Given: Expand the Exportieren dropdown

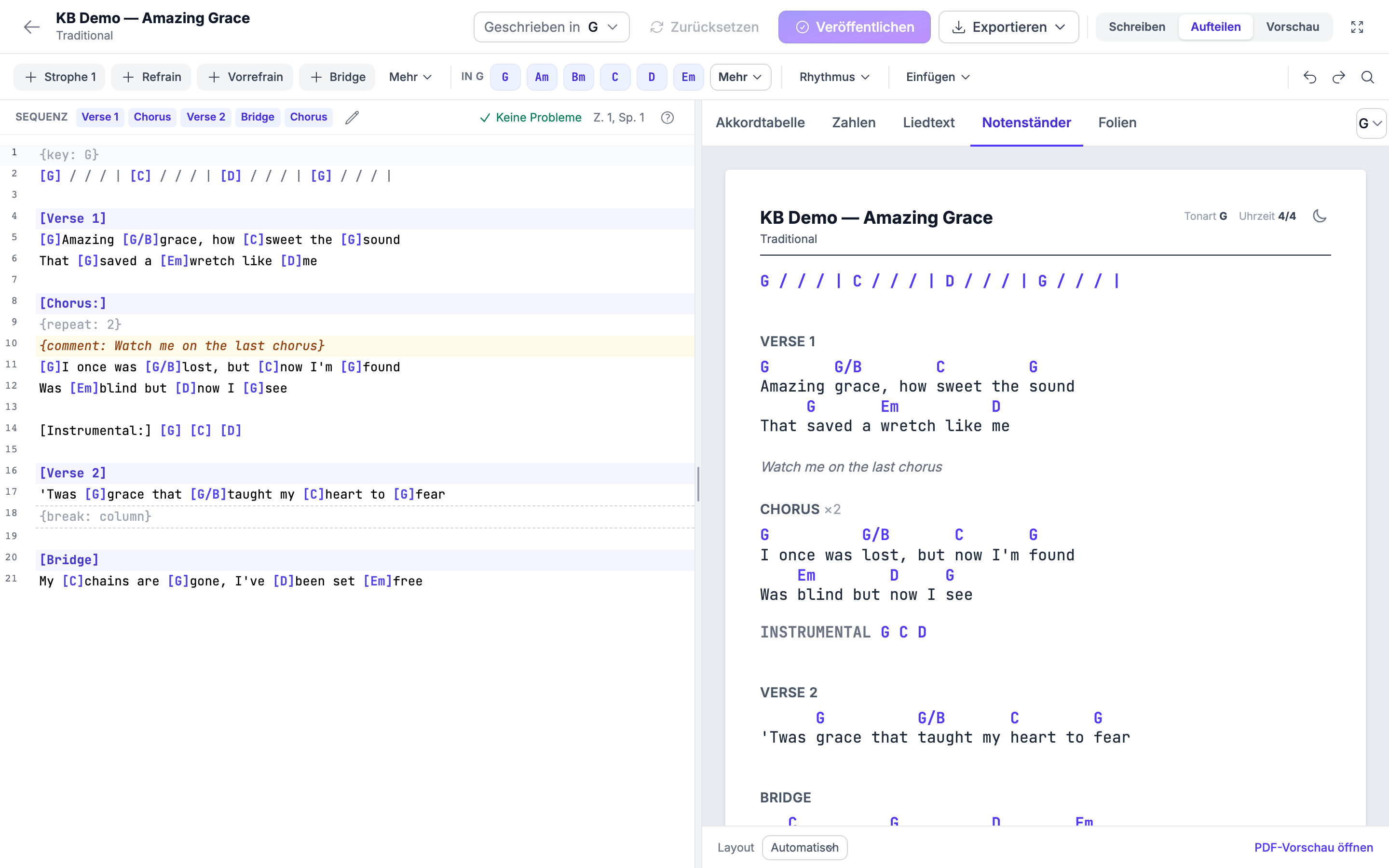Looking at the screenshot, I should (x=1008, y=27).
